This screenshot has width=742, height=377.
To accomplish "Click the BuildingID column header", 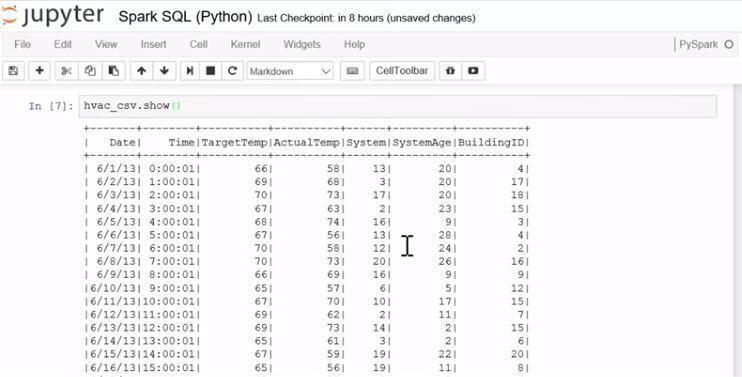I will coord(491,142).
